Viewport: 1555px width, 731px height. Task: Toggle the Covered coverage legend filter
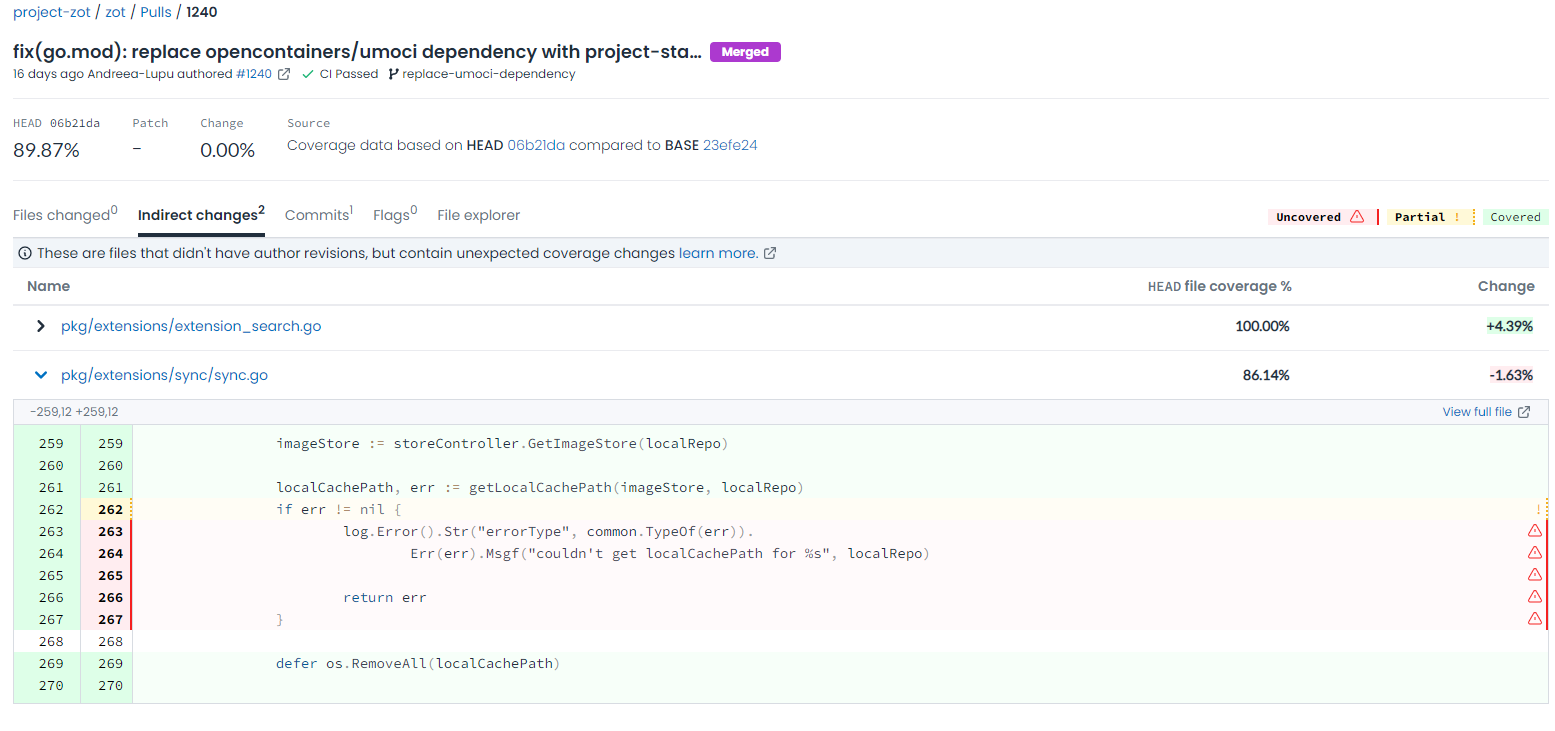1515,216
